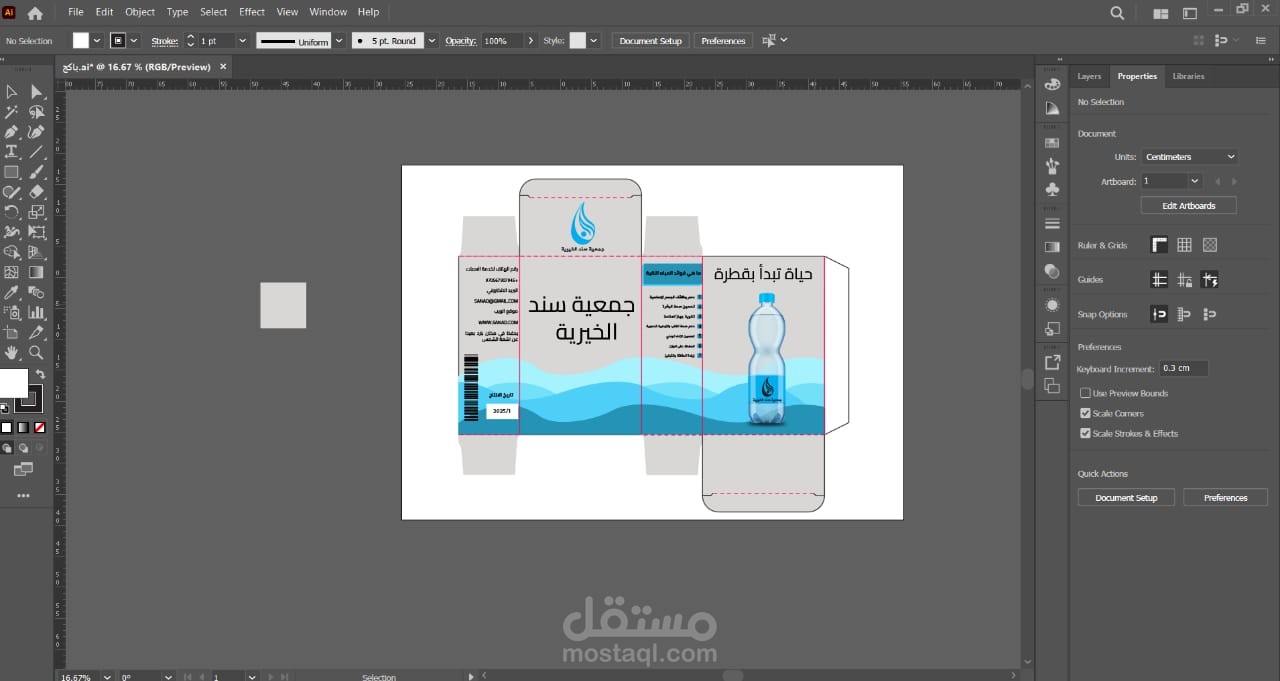The height and width of the screenshot is (681, 1280).
Task: Select the Shape Builder tool
Action: coord(12,252)
